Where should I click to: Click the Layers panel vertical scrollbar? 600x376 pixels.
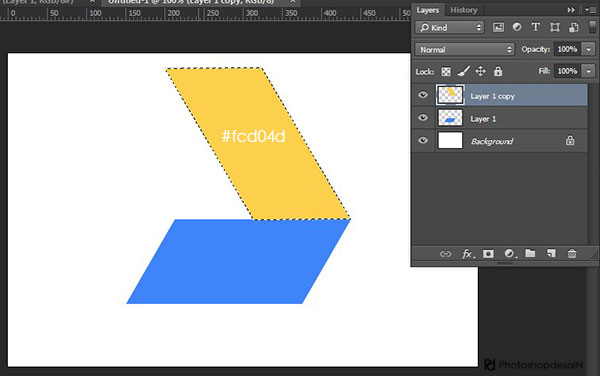coord(593,164)
